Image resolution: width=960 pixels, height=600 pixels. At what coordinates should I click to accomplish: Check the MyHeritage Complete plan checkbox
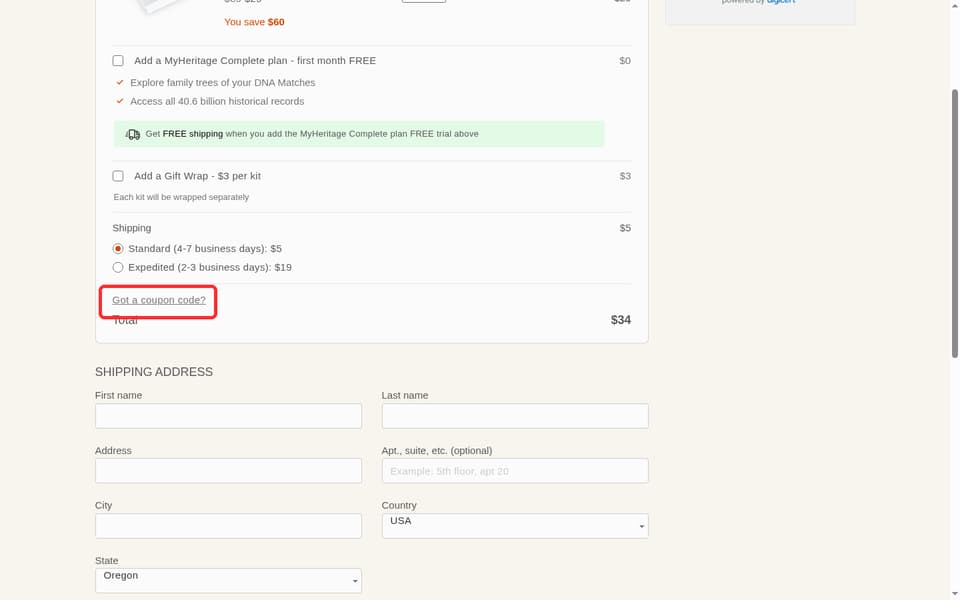(x=118, y=61)
